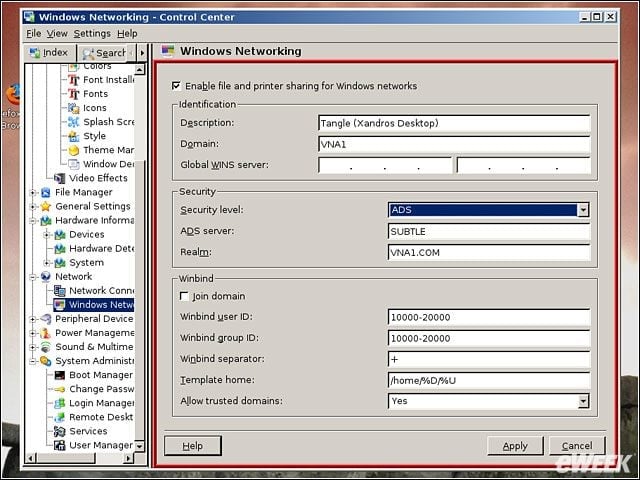640x480 pixels.
Task: Click the File Manager icon
Action: pos(46,192)
